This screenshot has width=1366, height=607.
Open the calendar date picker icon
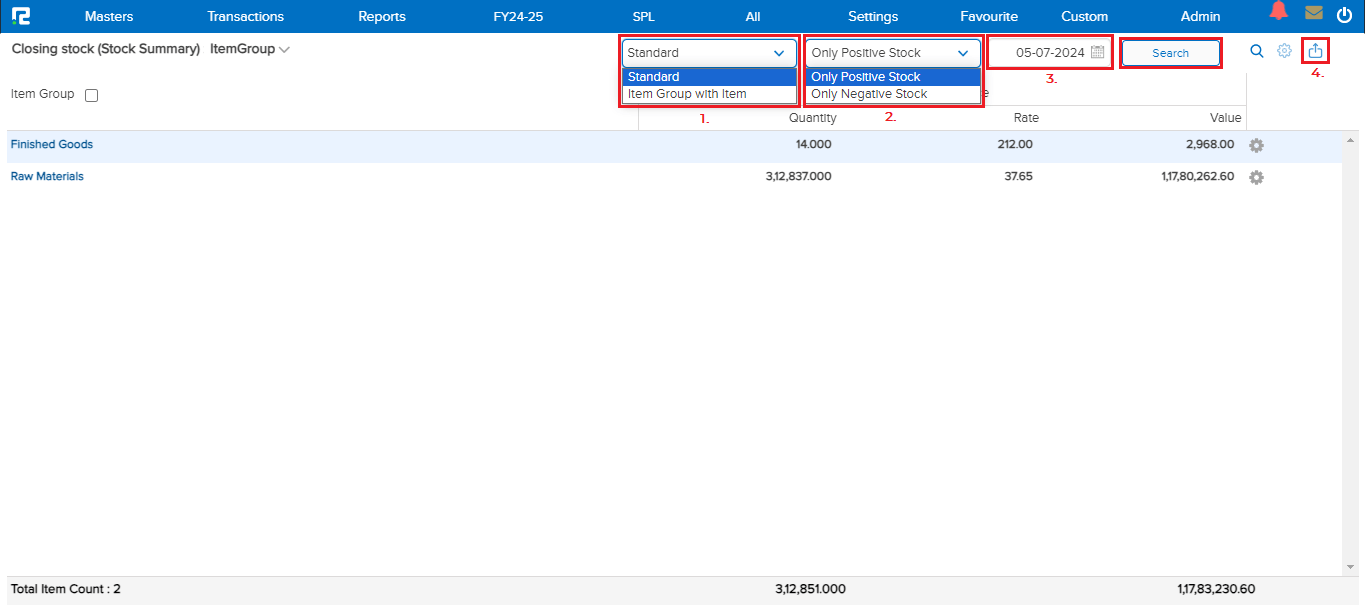click(1097, 53)
